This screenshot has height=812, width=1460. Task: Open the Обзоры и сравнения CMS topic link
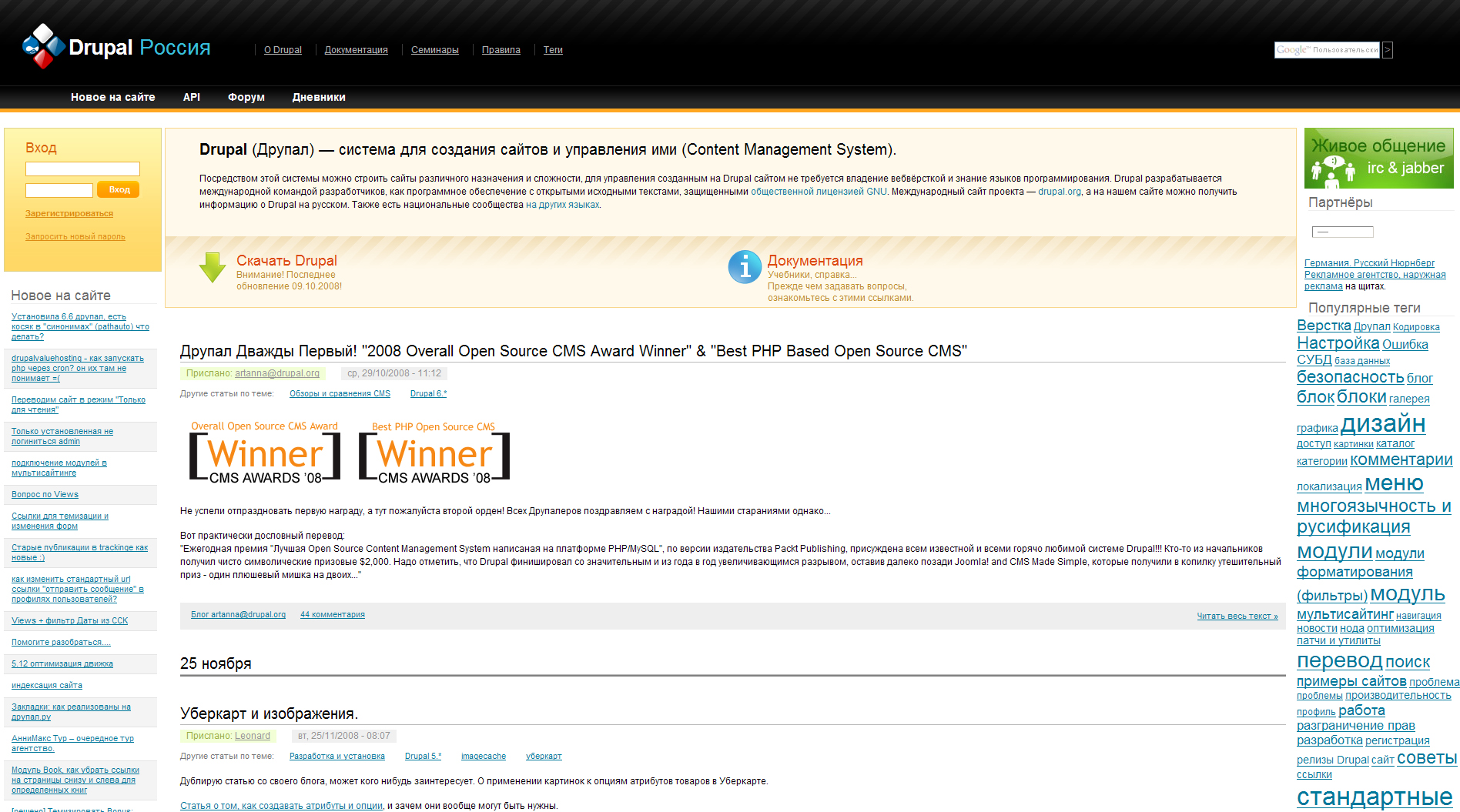(x=340, y=393)
